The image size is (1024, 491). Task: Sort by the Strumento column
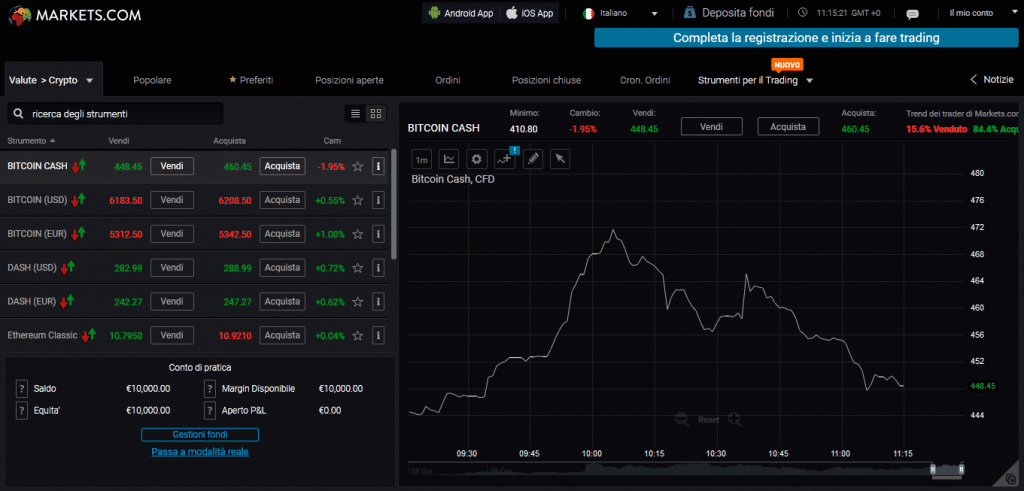point(31,140)
